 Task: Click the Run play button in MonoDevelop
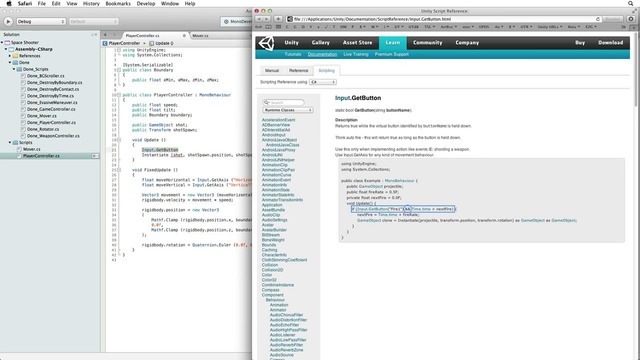pos(8,22)
